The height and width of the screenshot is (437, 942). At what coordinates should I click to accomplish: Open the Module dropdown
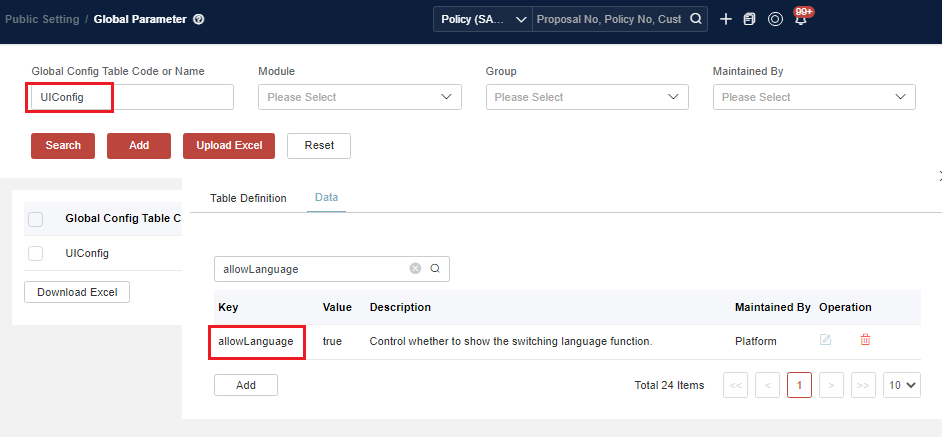point(360,97)
